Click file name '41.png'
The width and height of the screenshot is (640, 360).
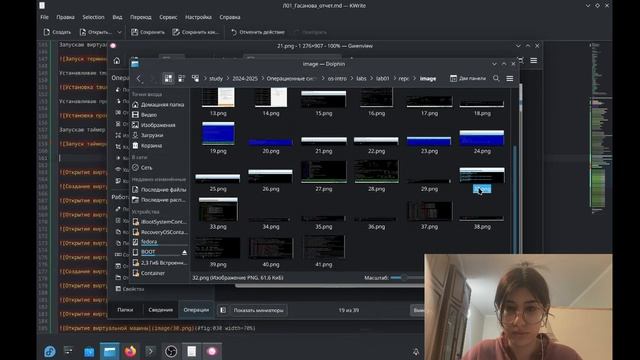[x=324, y=264]
